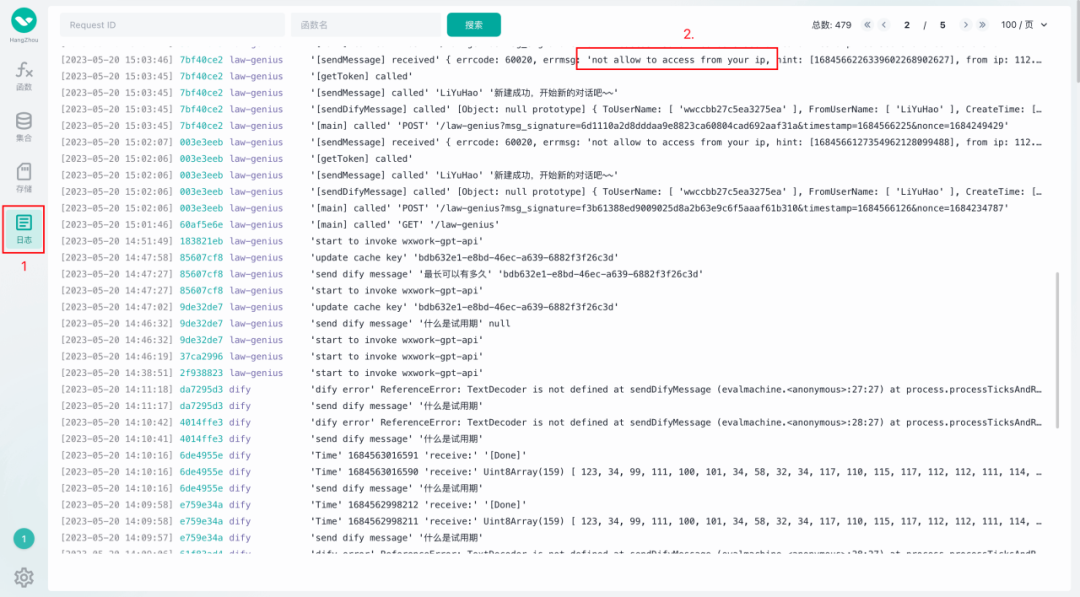Open the 集合 (collections) database section

(x=24, y=126)
